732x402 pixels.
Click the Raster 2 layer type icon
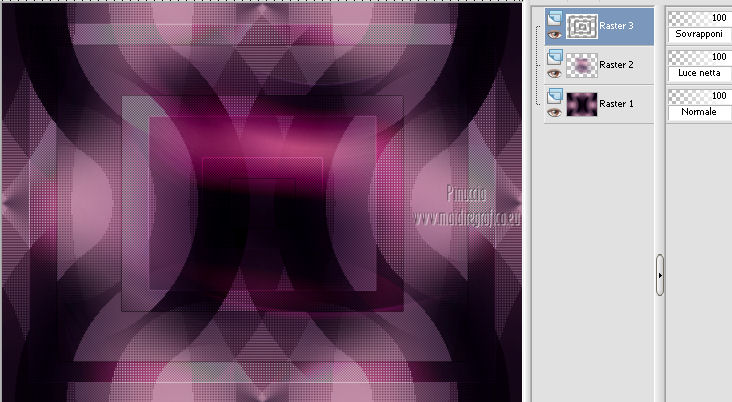[555, 57]
